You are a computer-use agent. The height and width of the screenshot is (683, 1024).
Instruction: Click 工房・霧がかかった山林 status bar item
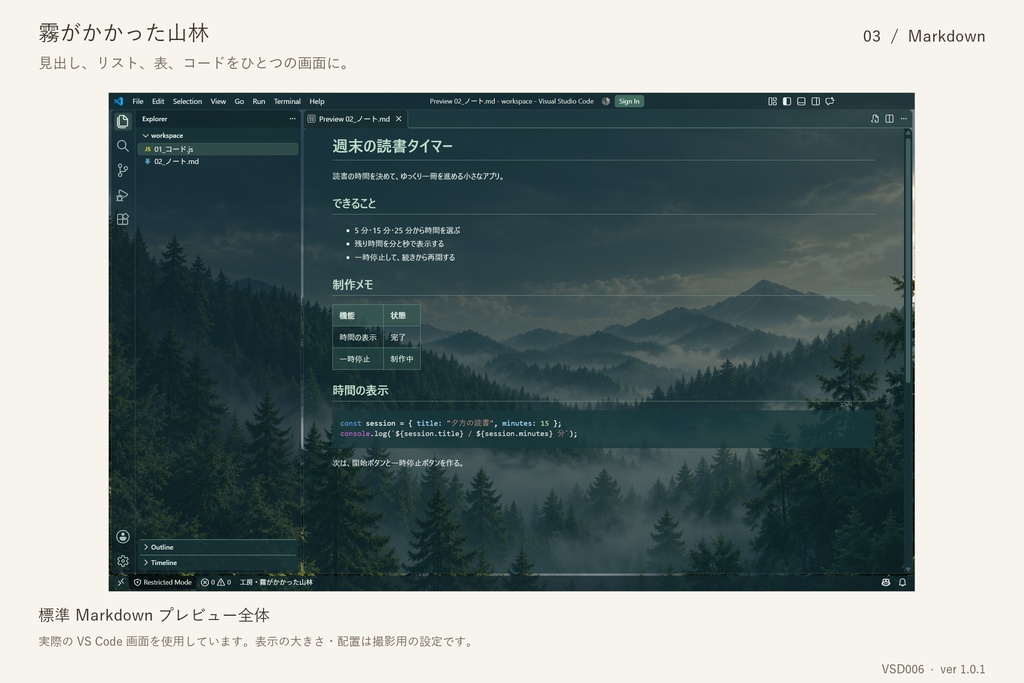276,582
